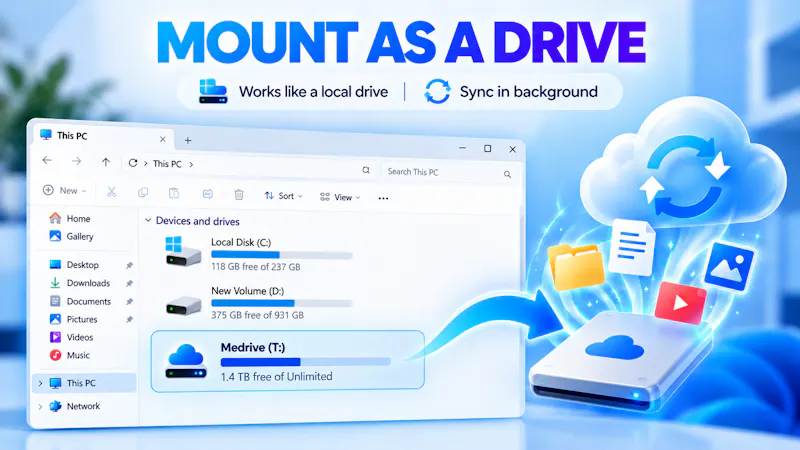Screen dimensions: 800x450
Task: Click the '118 GB free of 237 GB' text
Action: 256,267
